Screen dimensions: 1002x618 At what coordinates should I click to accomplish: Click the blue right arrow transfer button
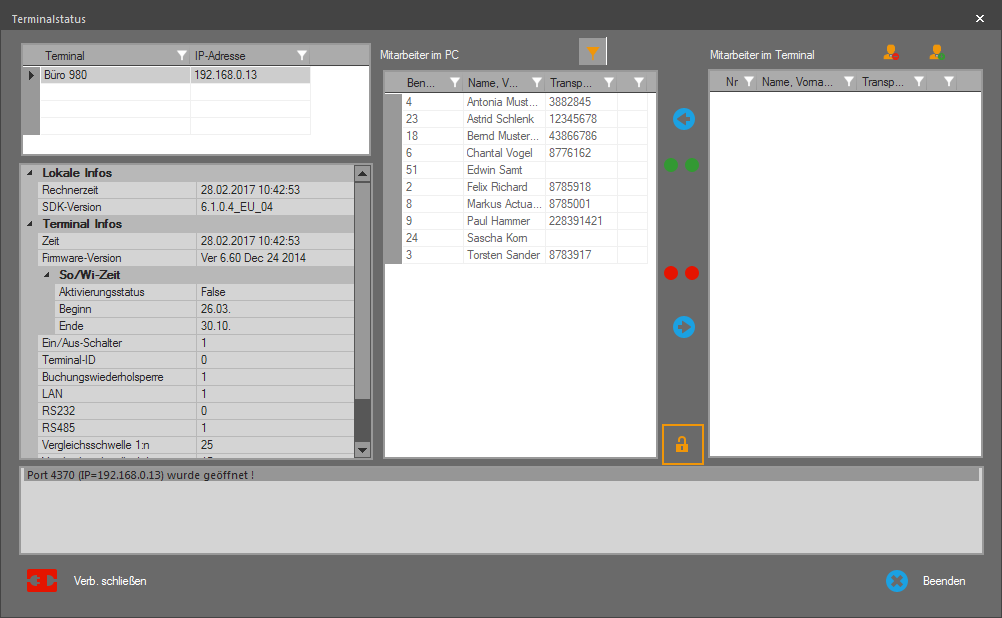click(x=684, y=327)
